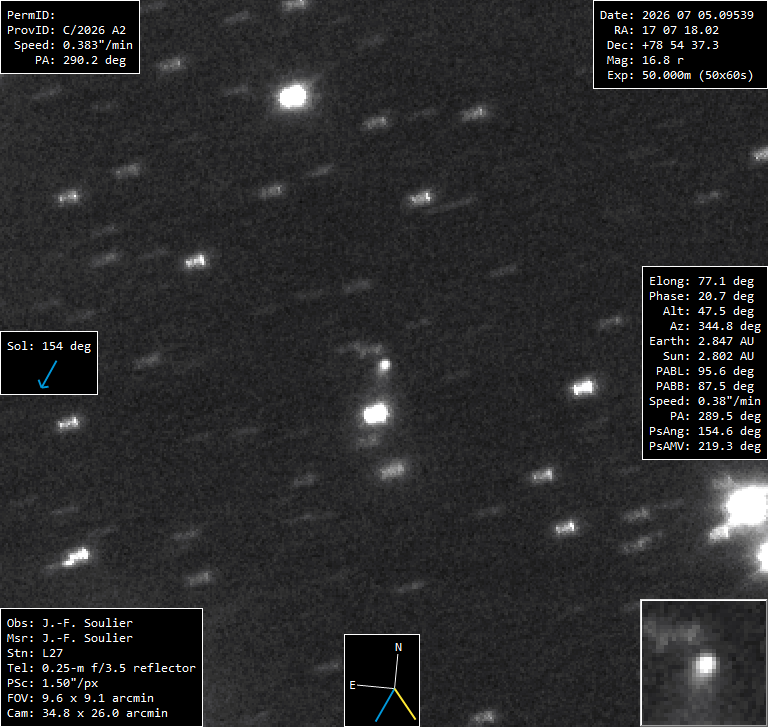768x727 pixels.
Task: Click the yellow line in the compass
Action: pos(406,704)
